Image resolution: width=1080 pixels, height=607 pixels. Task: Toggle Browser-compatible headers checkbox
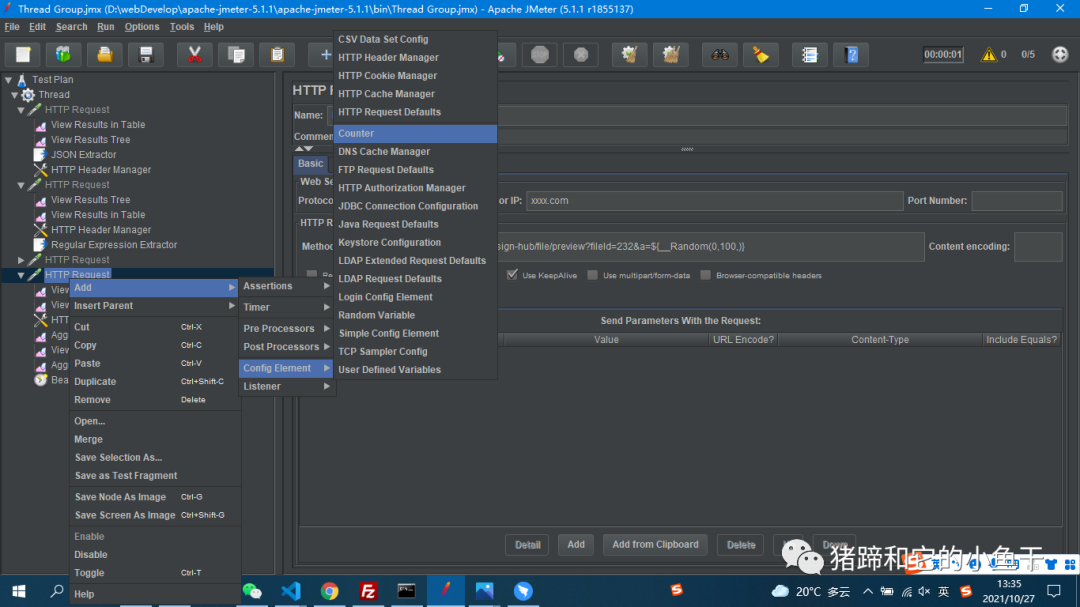pos(705,275)
